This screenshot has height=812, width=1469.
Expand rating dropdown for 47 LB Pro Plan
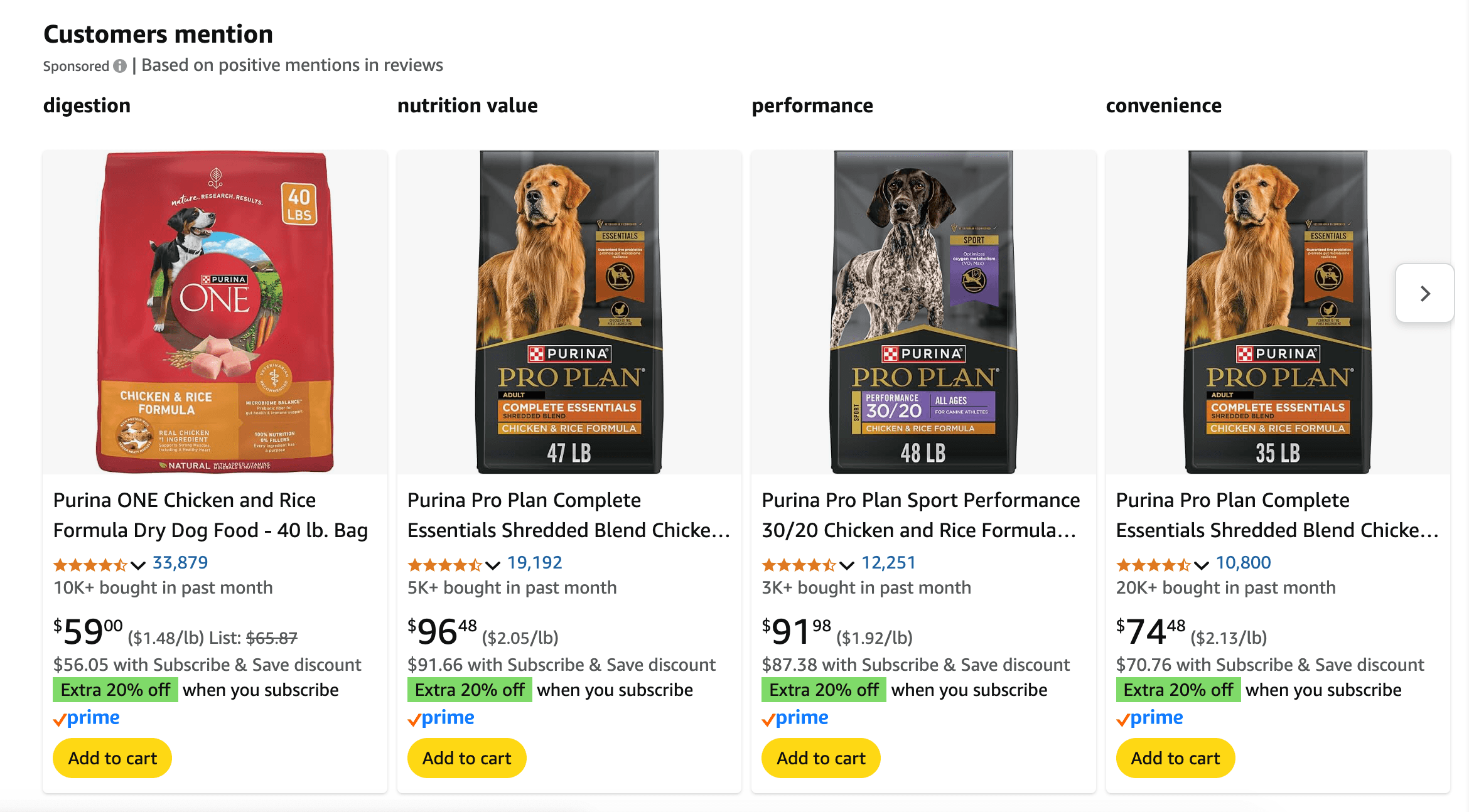tap(493, 565)
